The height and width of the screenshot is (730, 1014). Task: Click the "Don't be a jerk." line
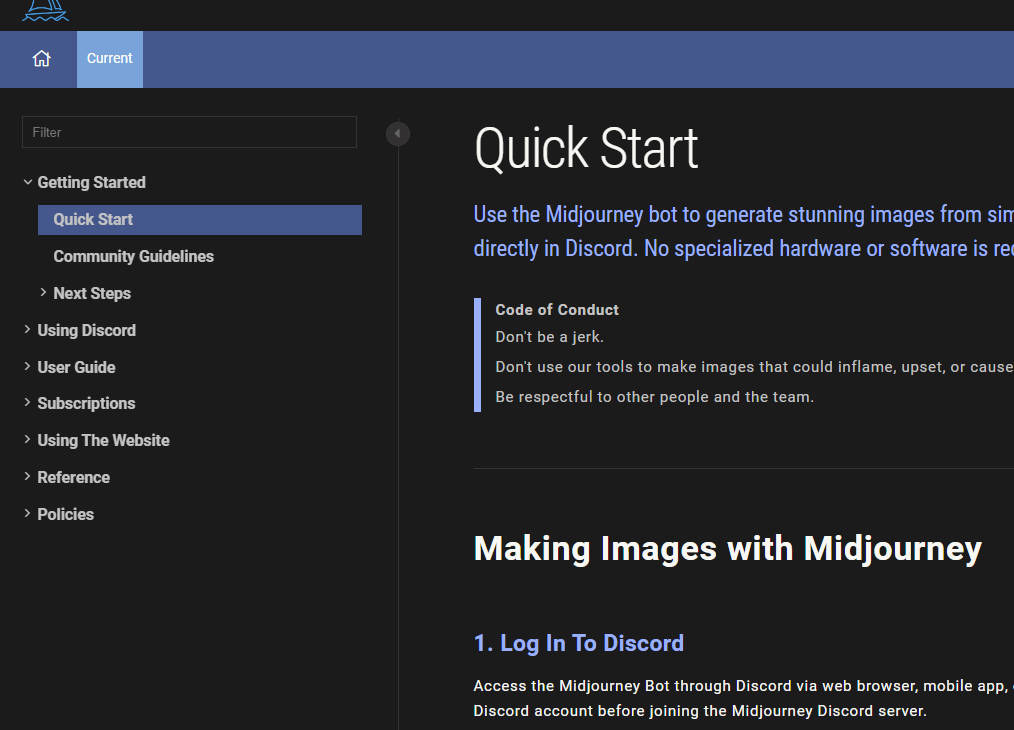point(549,337)
